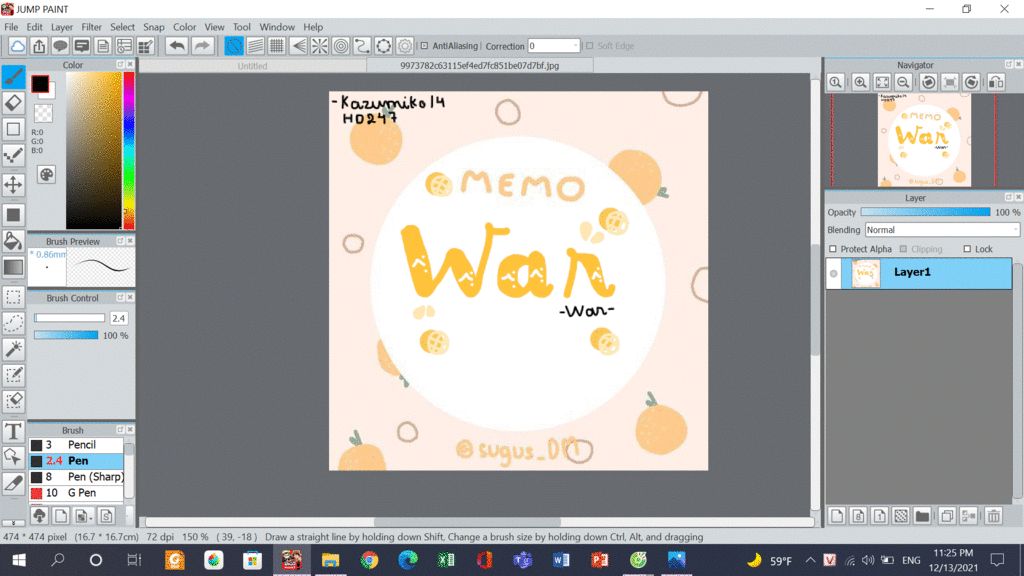
Task: Enable parallel lines snap
Action: (255, 46)
